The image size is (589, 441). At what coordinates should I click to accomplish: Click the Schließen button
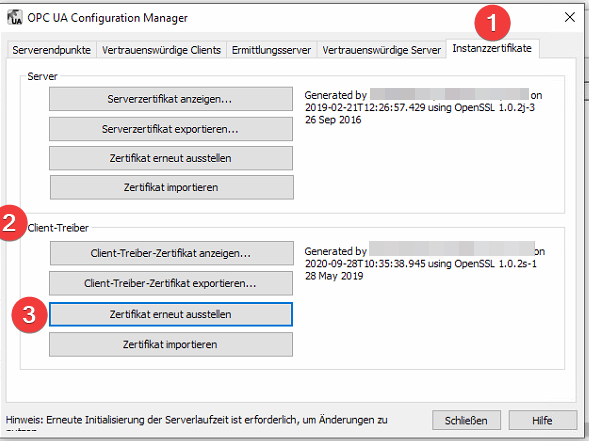pyautogui.click(x=466, y=420)
